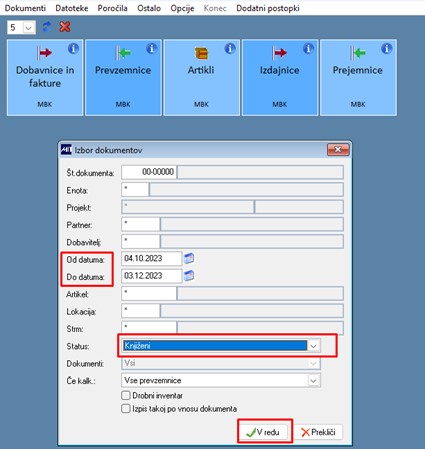
Task: Open the Dodatni postopki menu
Action: [268, 8]
